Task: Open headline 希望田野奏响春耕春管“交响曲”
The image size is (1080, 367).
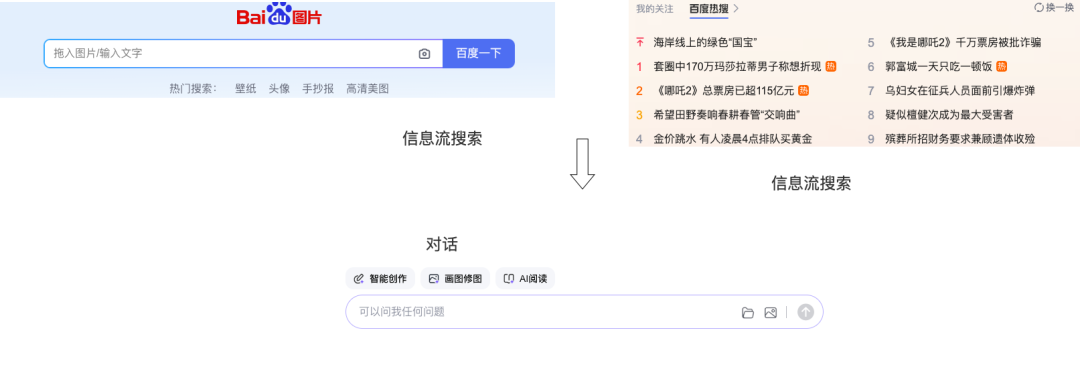Action: coord(727,115)
